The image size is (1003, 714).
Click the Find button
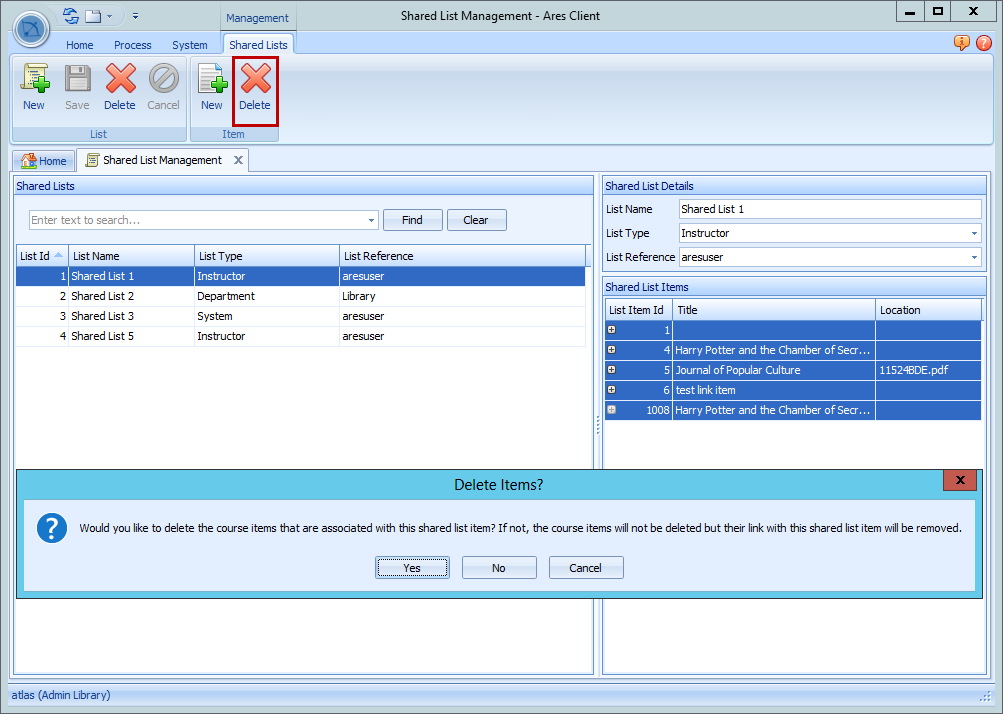(412, 220)
